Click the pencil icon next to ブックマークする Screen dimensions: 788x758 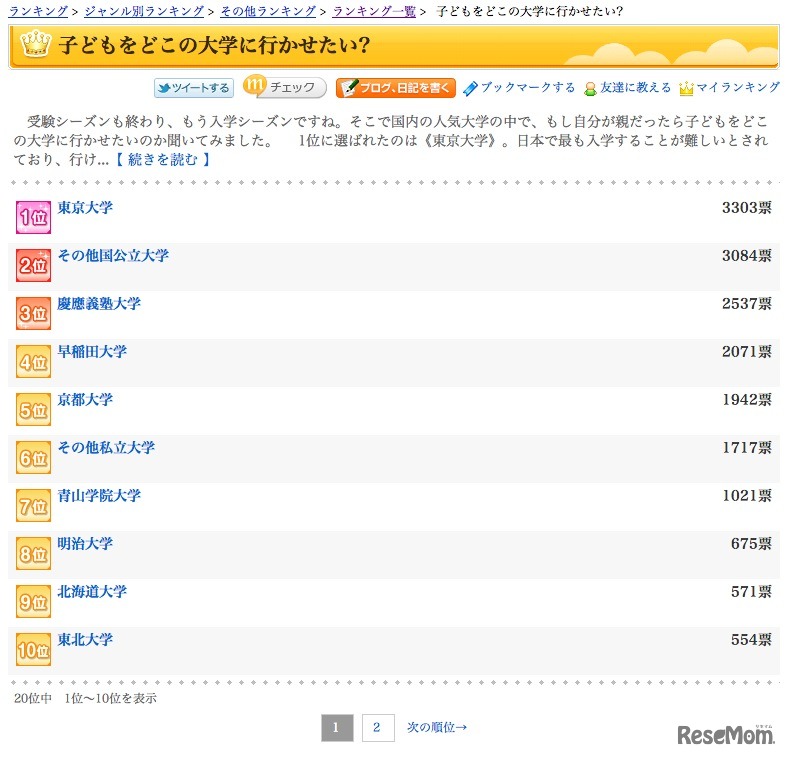(470, 88)
